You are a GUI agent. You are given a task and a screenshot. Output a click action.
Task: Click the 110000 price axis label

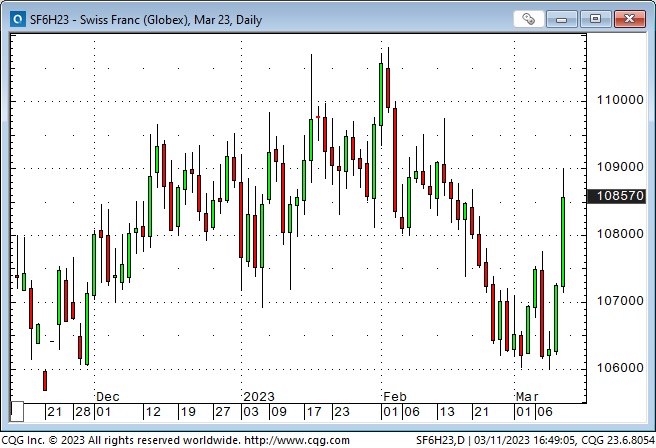pyautogui.click(x=620, y=100)
